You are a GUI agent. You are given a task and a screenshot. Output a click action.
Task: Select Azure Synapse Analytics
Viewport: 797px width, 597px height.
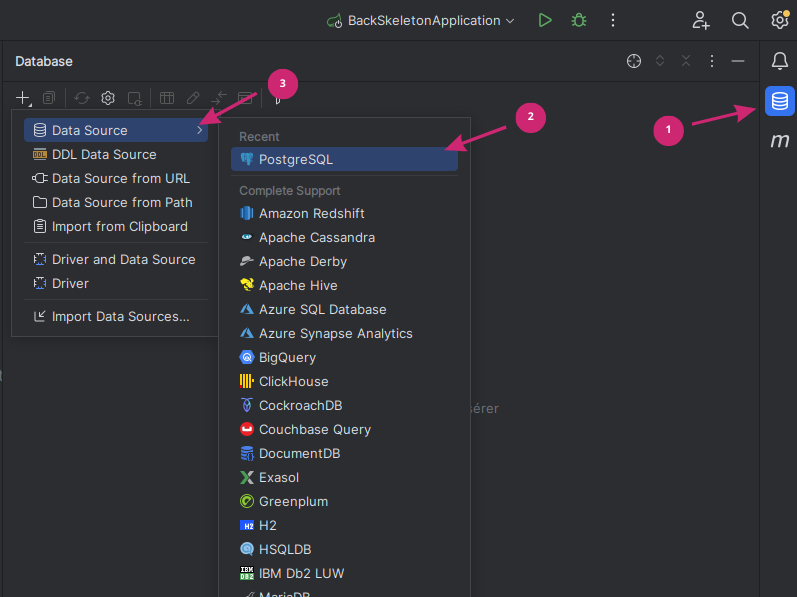344,333
